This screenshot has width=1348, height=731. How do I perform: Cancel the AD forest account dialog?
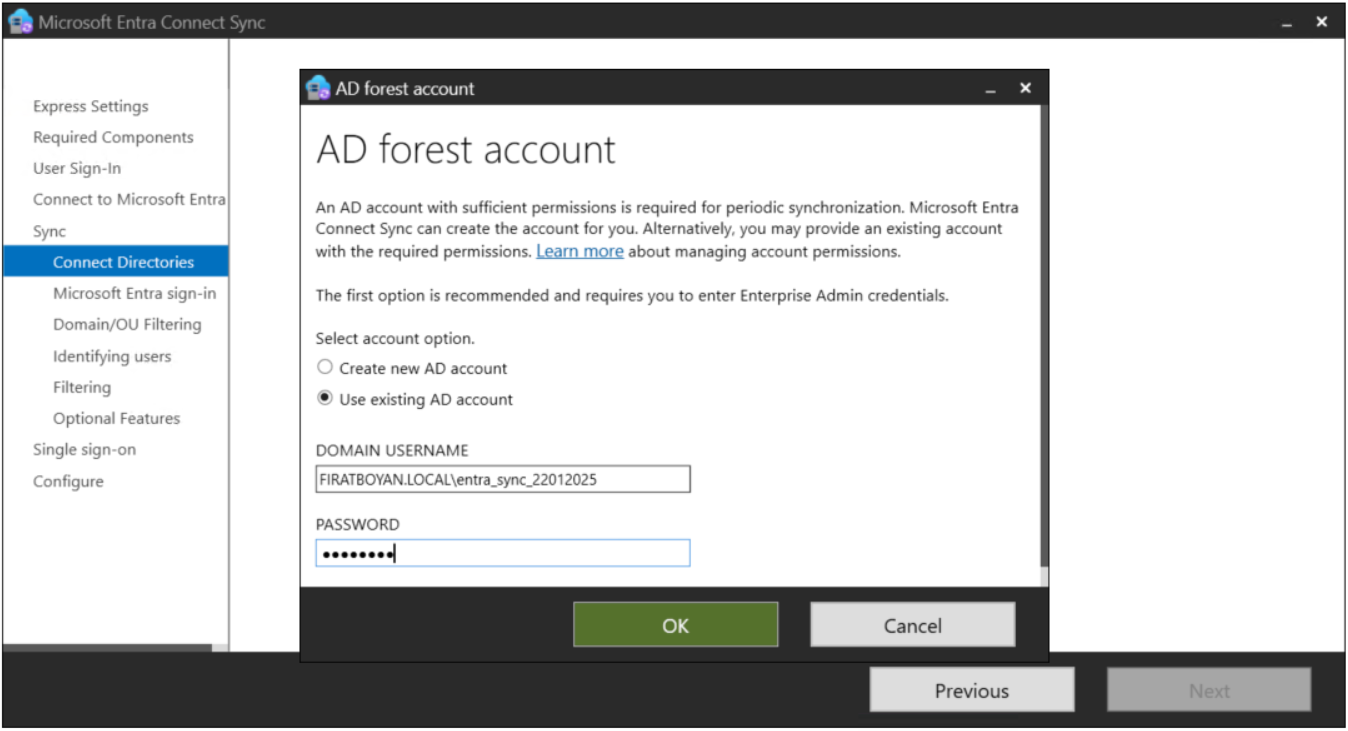click(912, 625)
